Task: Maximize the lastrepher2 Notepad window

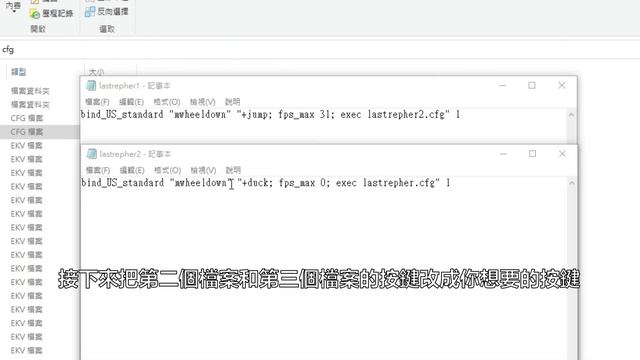Action: tap(532, 153)
